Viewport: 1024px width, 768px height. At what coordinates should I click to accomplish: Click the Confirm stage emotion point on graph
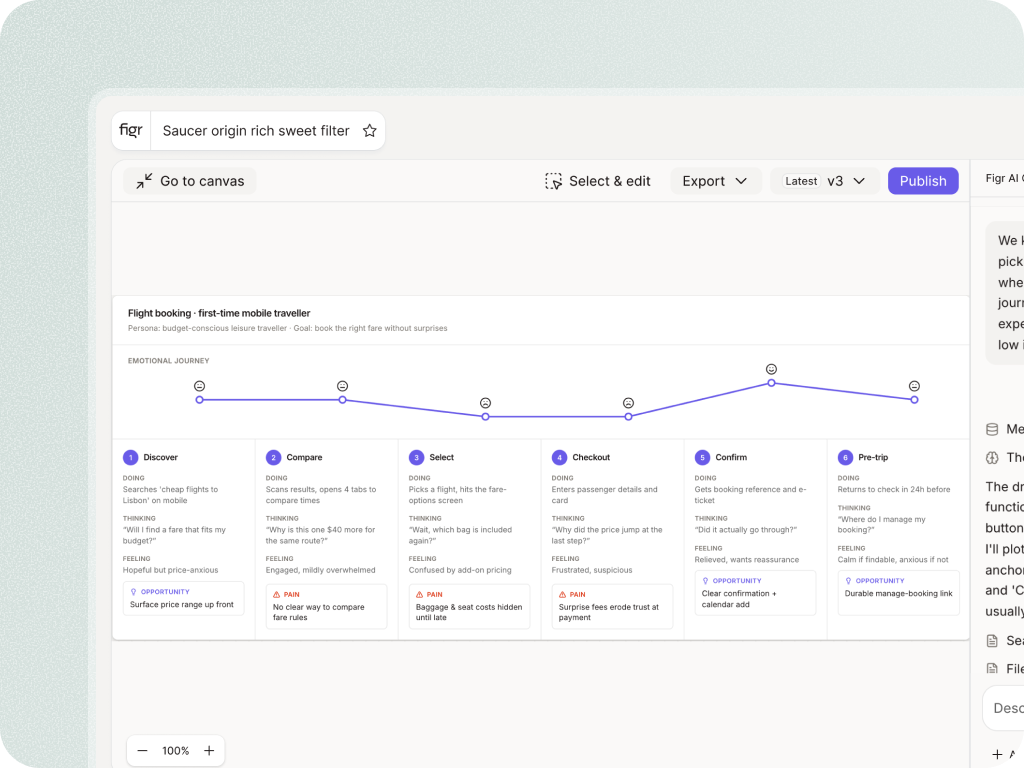click(x=771, y=383)
